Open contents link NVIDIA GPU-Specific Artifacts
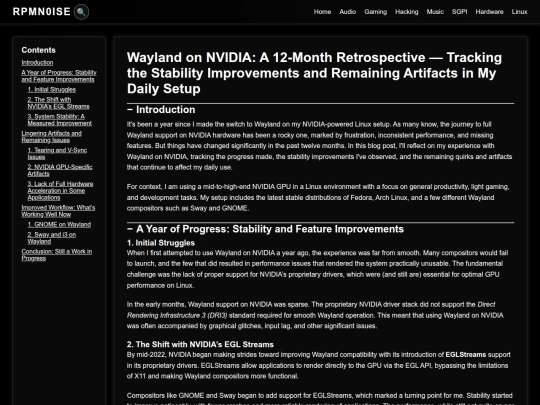The image size is (540, 405). tap(60, 170)
